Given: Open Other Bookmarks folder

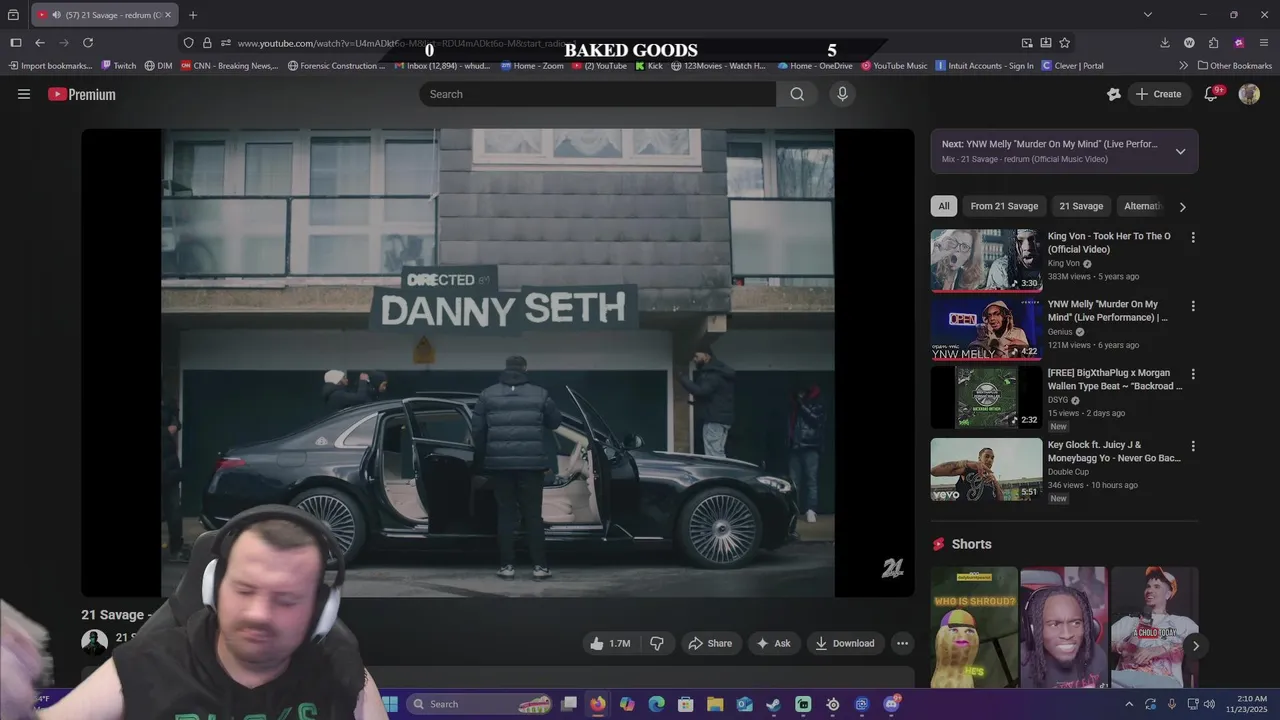Looking at the screenshot, I should click(1234, 66).
